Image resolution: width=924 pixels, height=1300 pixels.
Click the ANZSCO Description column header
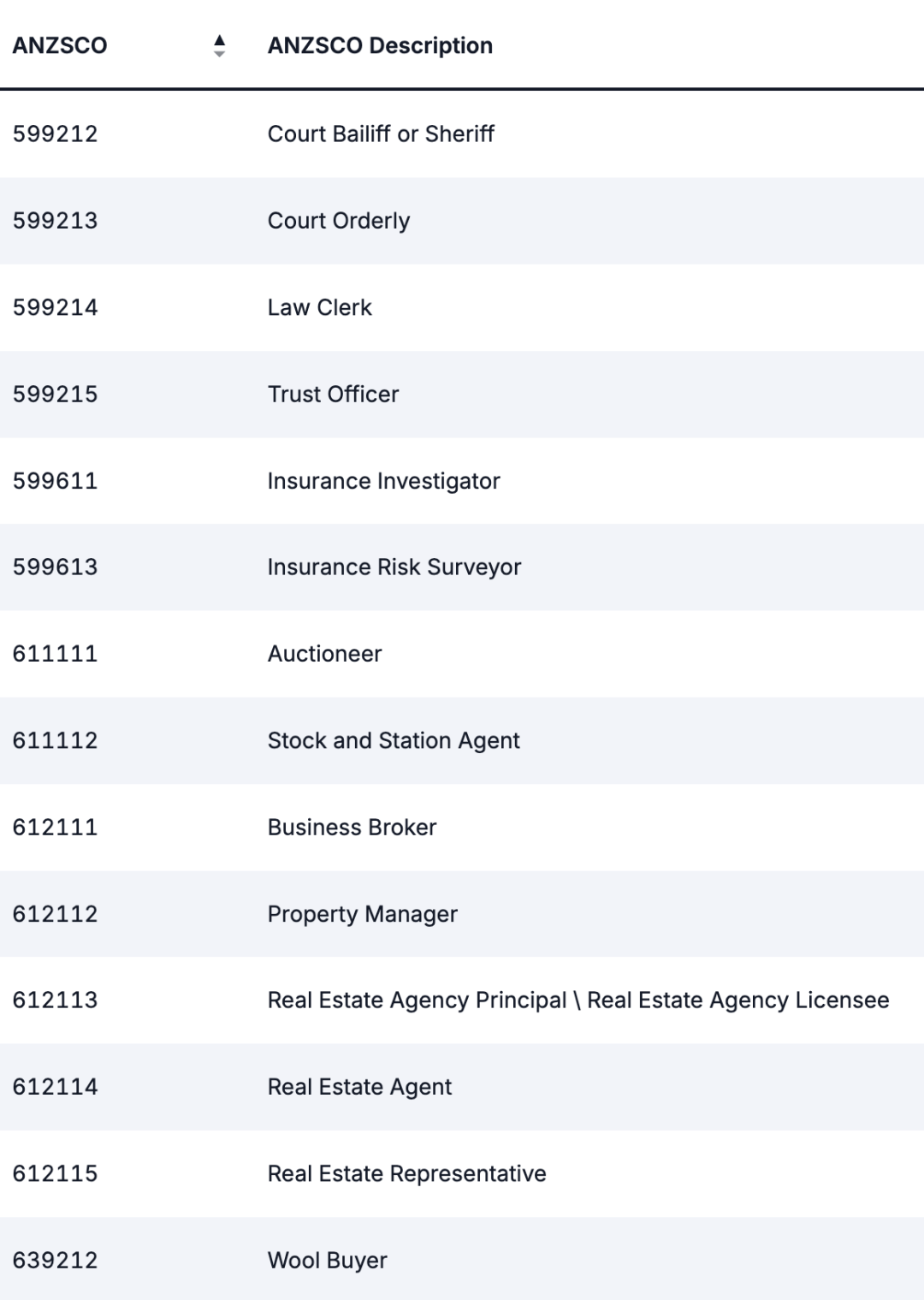pyautogui.click(x=380, y=45)
